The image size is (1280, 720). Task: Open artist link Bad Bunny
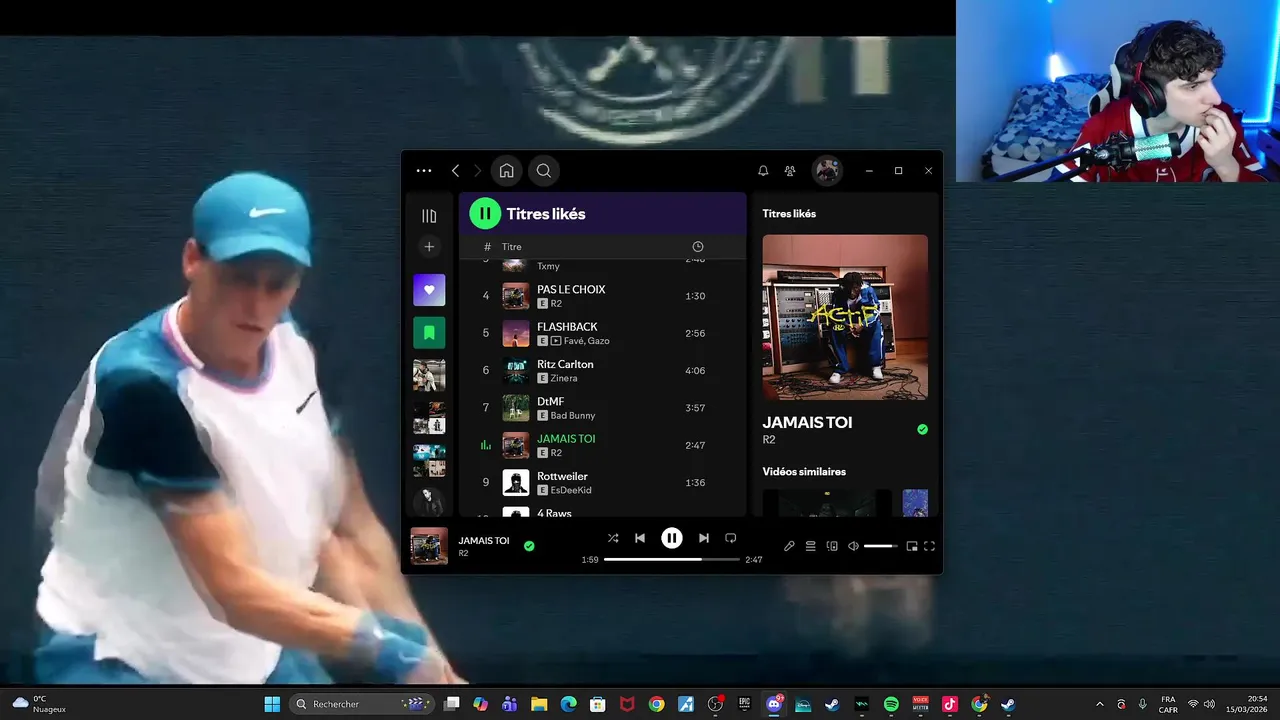[x=573, y=416]
